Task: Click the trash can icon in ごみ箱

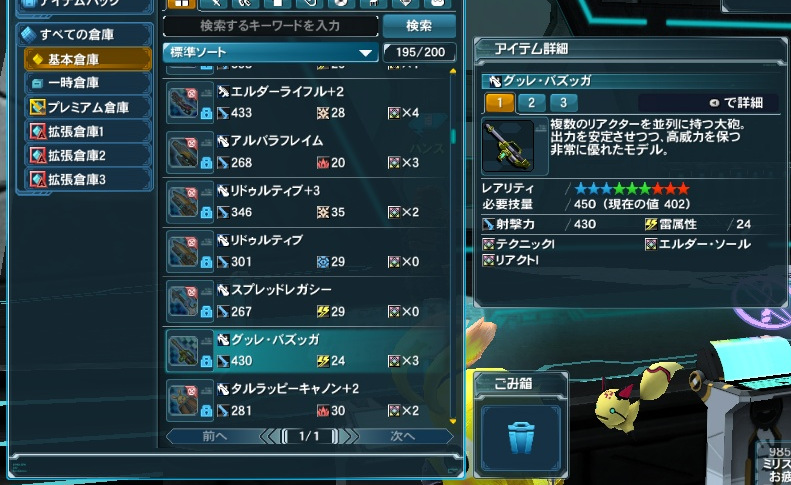Action: click(521, 438)
